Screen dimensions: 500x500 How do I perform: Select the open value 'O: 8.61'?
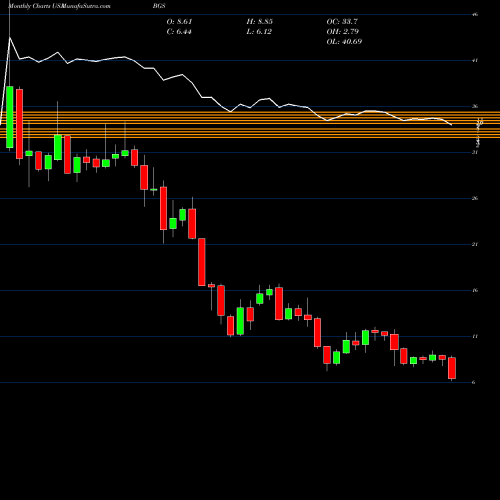coord(179,22)
